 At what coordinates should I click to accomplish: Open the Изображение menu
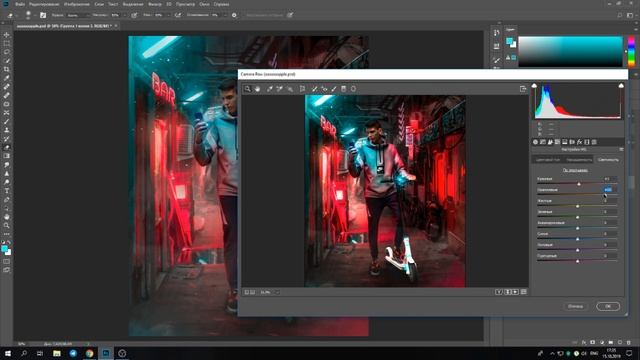click(76, 4)
